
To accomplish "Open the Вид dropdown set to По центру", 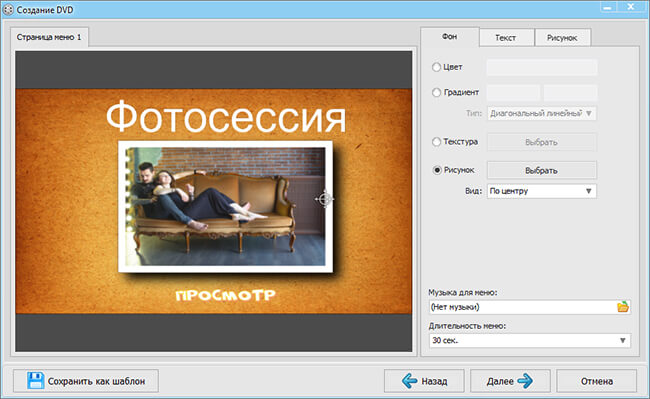I will coord(541,191).
